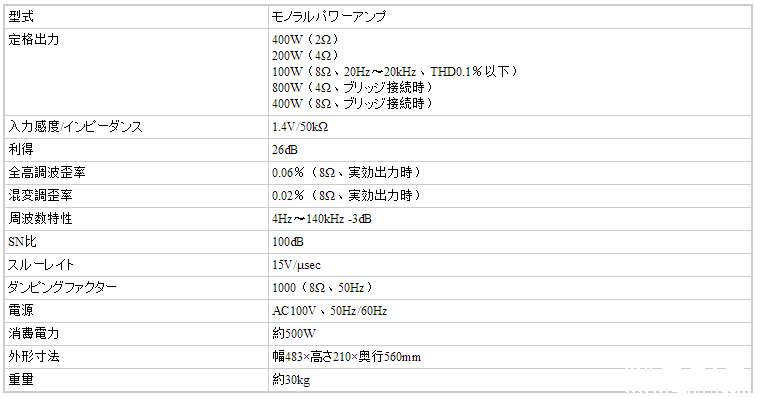Select the 400W 8Ω bridge connection line
The height and width of the screenshot is (397, 758).
click(352, 103)
